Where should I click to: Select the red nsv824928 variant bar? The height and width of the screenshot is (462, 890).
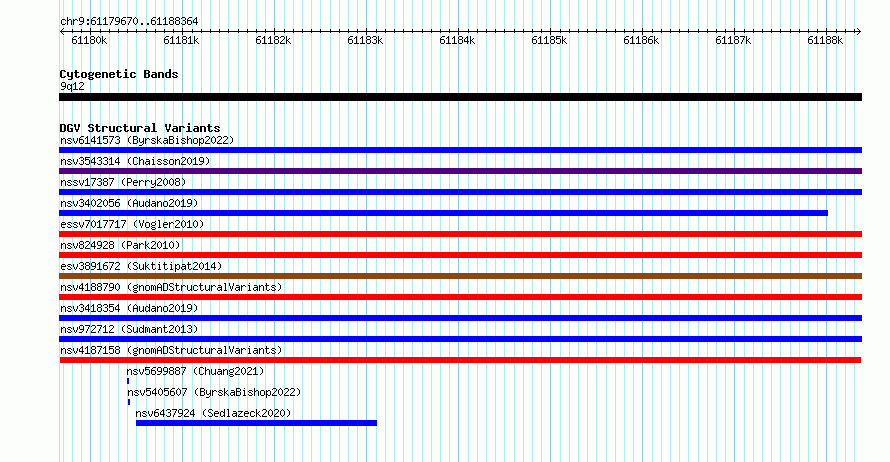click(x=460, y=255)
